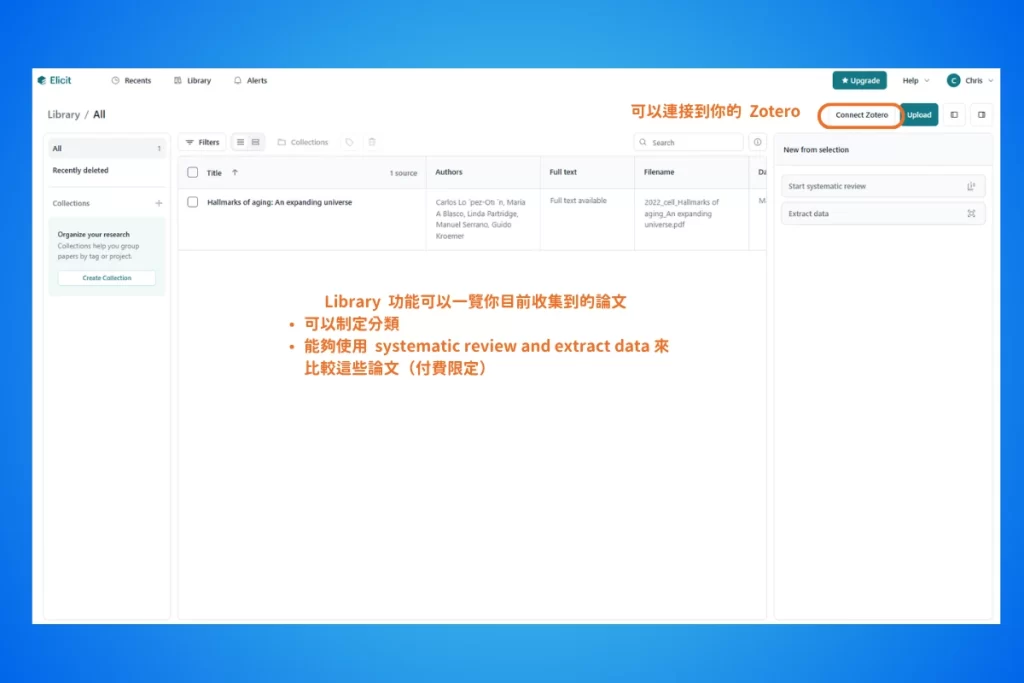Click the info icon beside Search

(x=758, y=142)
